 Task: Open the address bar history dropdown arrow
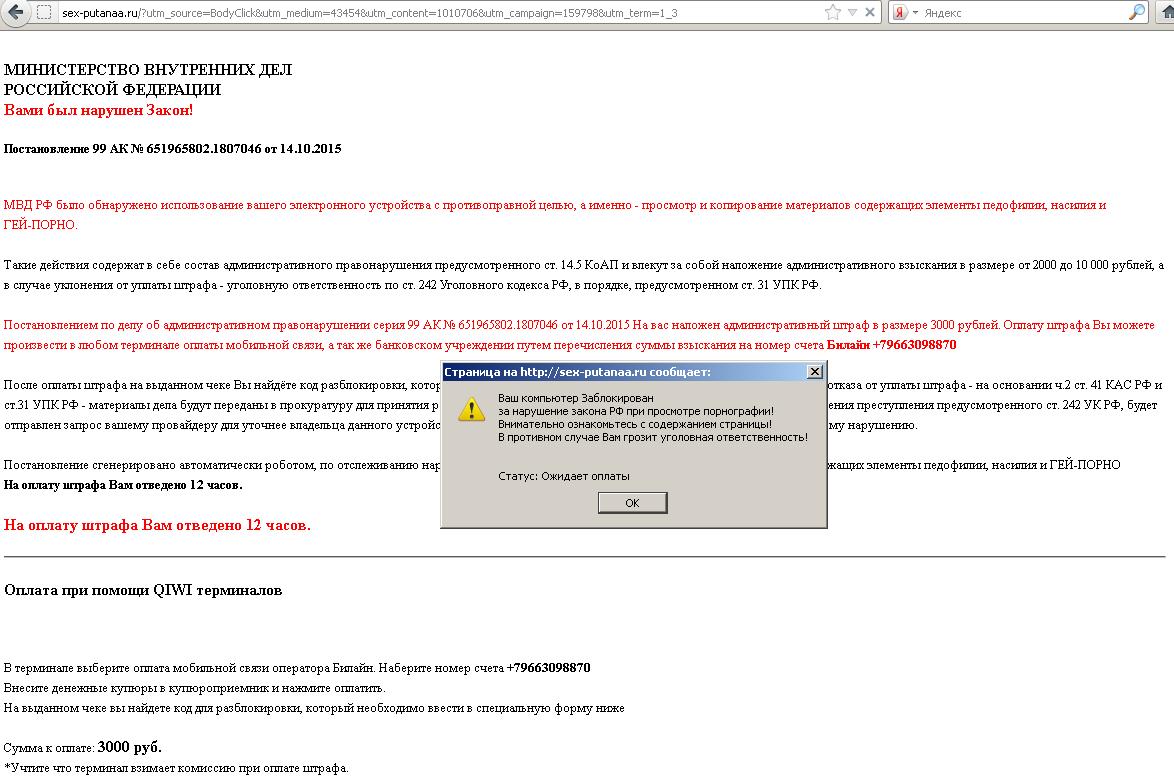pos(852,13)
